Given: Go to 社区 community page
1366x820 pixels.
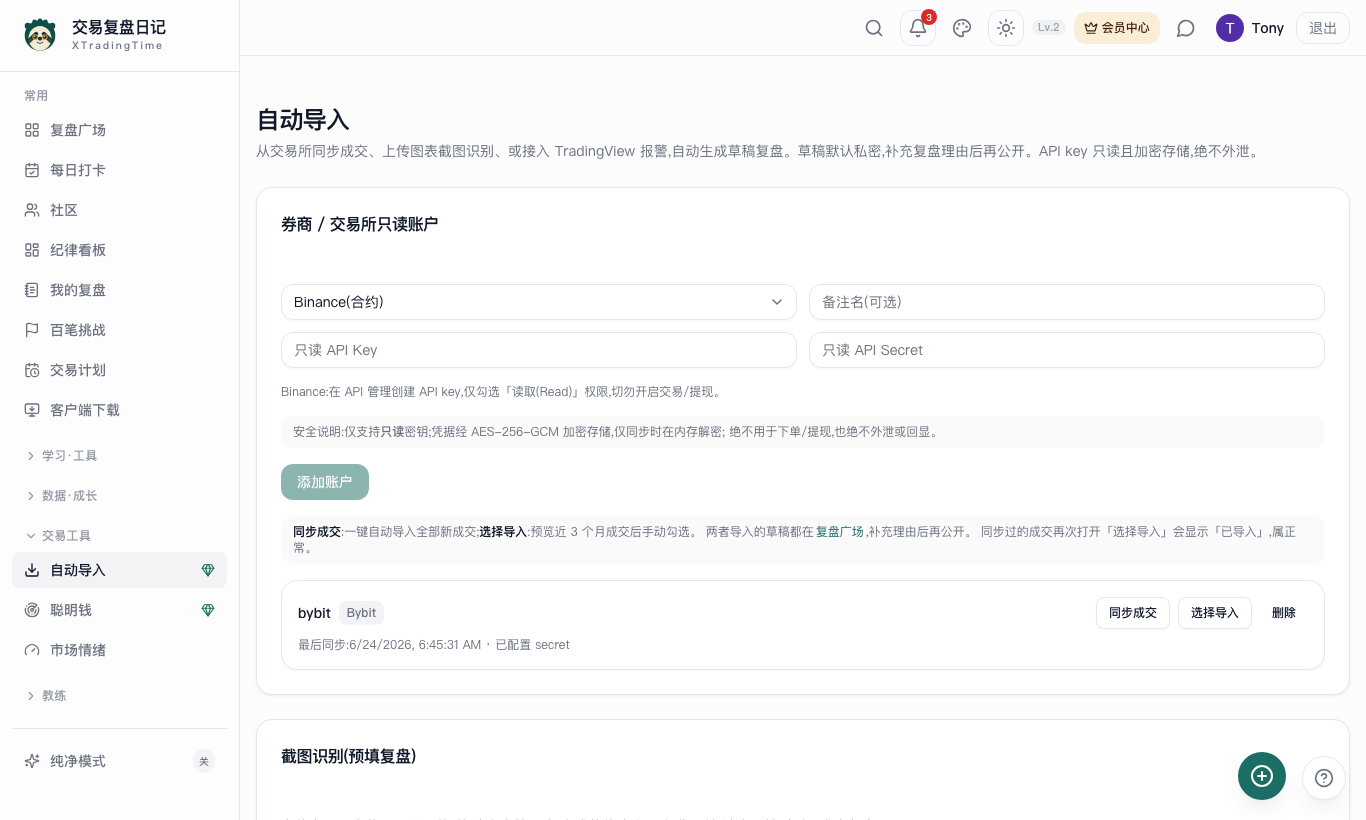Looking at the screenshot, I should click(x=119, y=210).
